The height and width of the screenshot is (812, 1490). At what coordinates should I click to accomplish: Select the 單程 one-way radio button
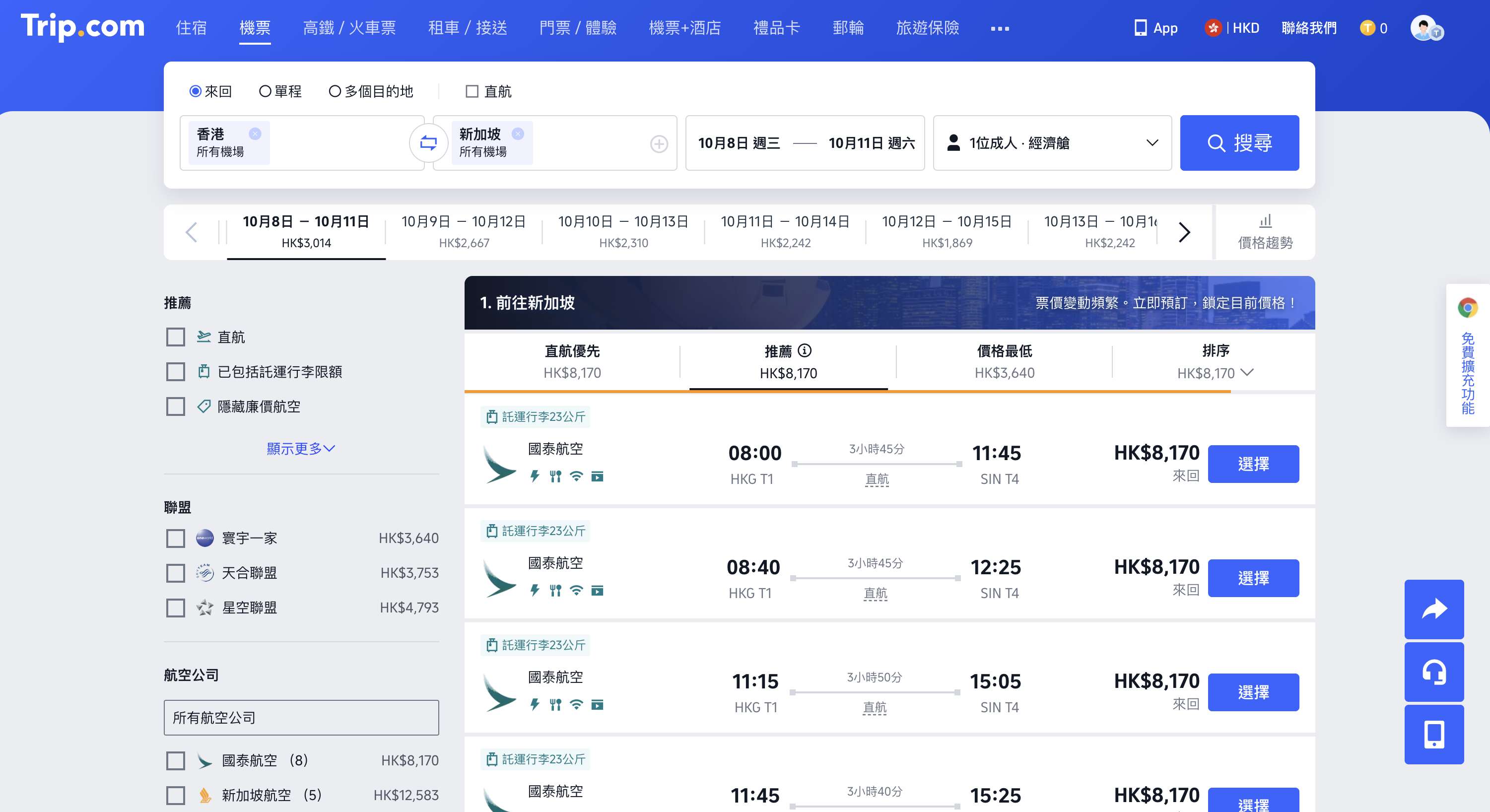265,91
